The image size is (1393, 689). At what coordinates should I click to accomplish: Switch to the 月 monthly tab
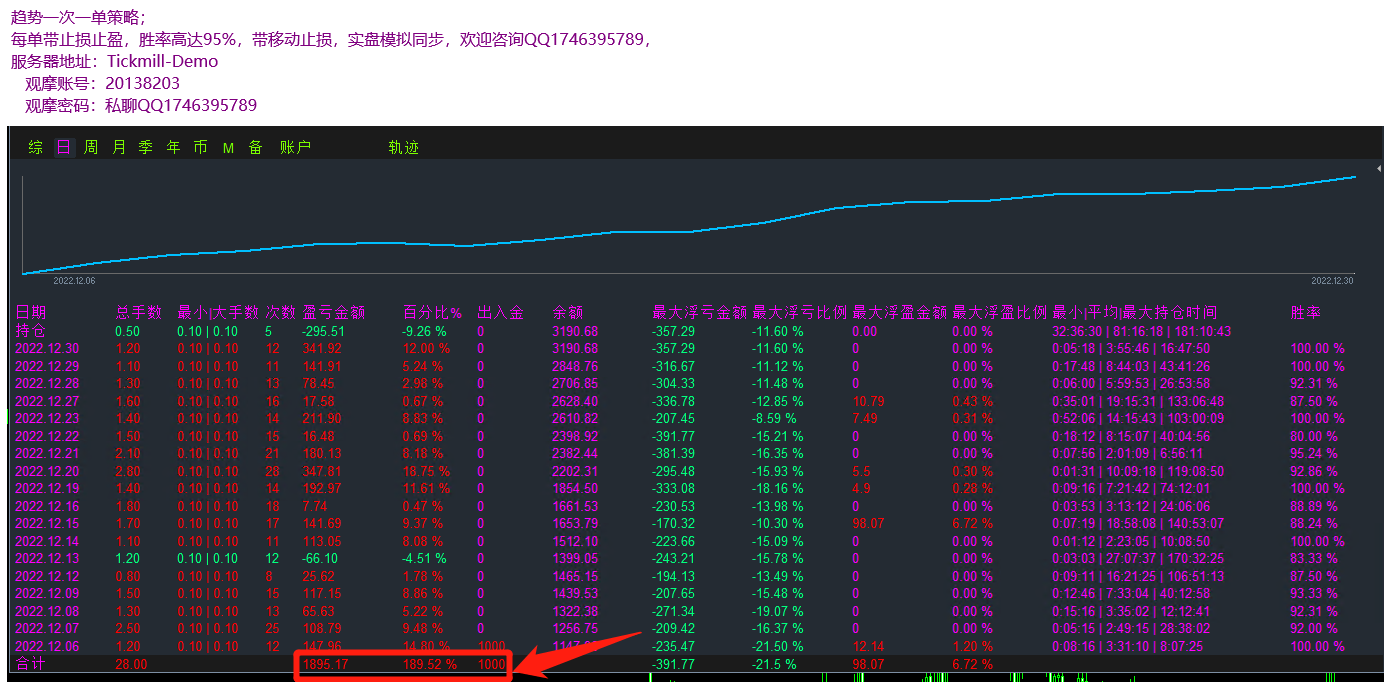point(119,148)
